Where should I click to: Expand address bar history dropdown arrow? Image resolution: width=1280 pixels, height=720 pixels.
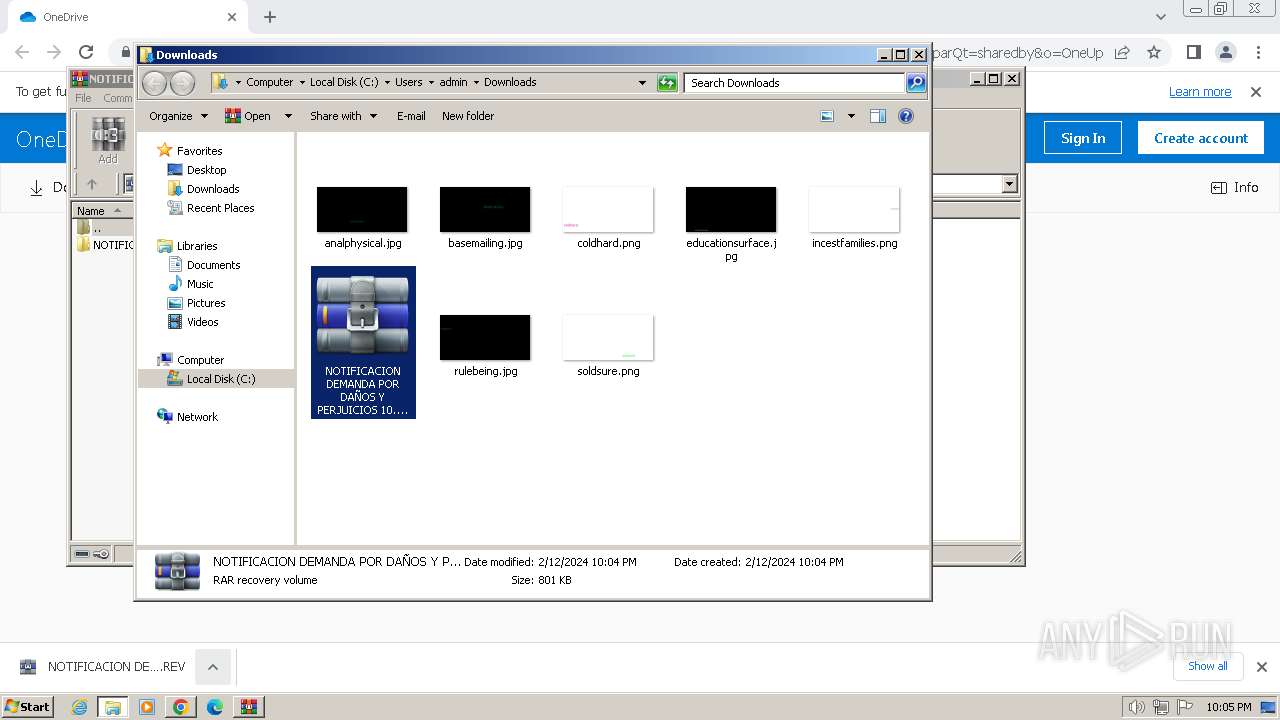tap(642, 83)
